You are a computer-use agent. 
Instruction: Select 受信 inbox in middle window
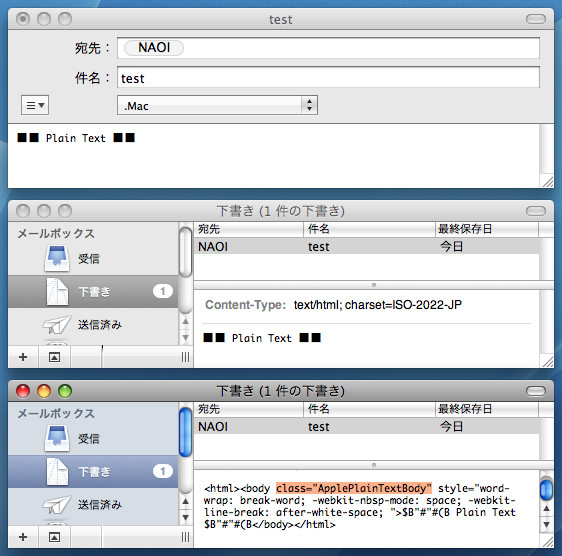pos(93,258)
